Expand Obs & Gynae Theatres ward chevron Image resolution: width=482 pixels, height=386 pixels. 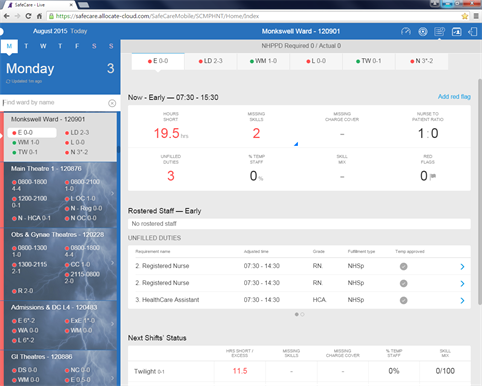tap(113, 263)
